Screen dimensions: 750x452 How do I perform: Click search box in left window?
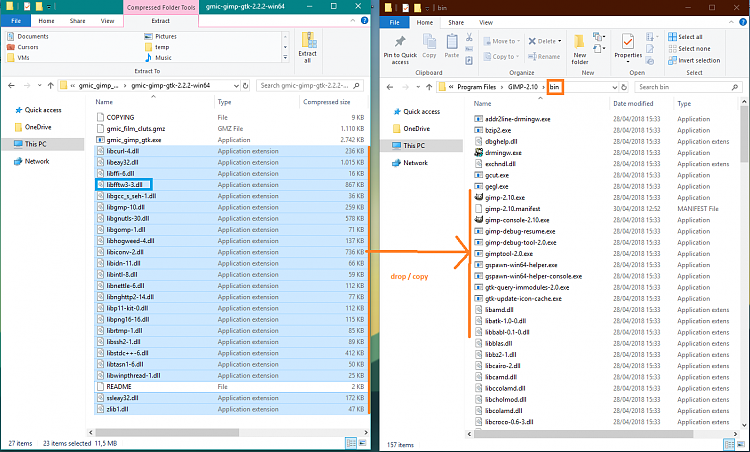[309, 86]
